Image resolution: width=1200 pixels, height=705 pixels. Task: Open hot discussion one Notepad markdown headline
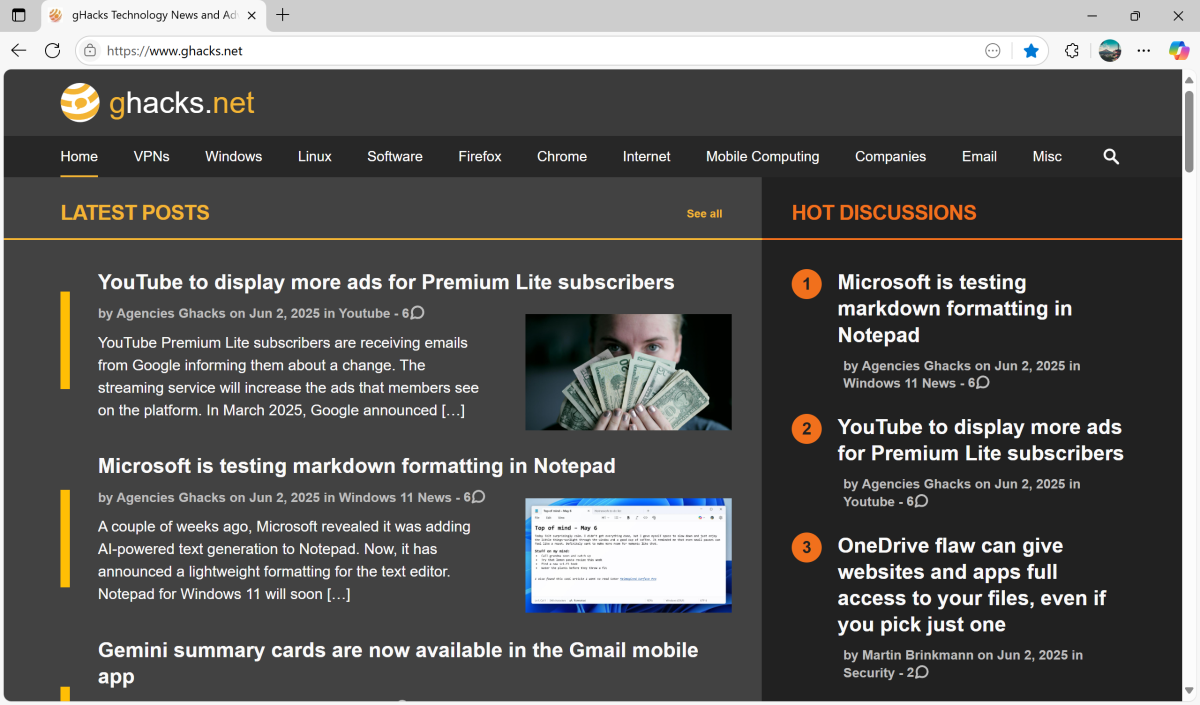coord(955,308)
